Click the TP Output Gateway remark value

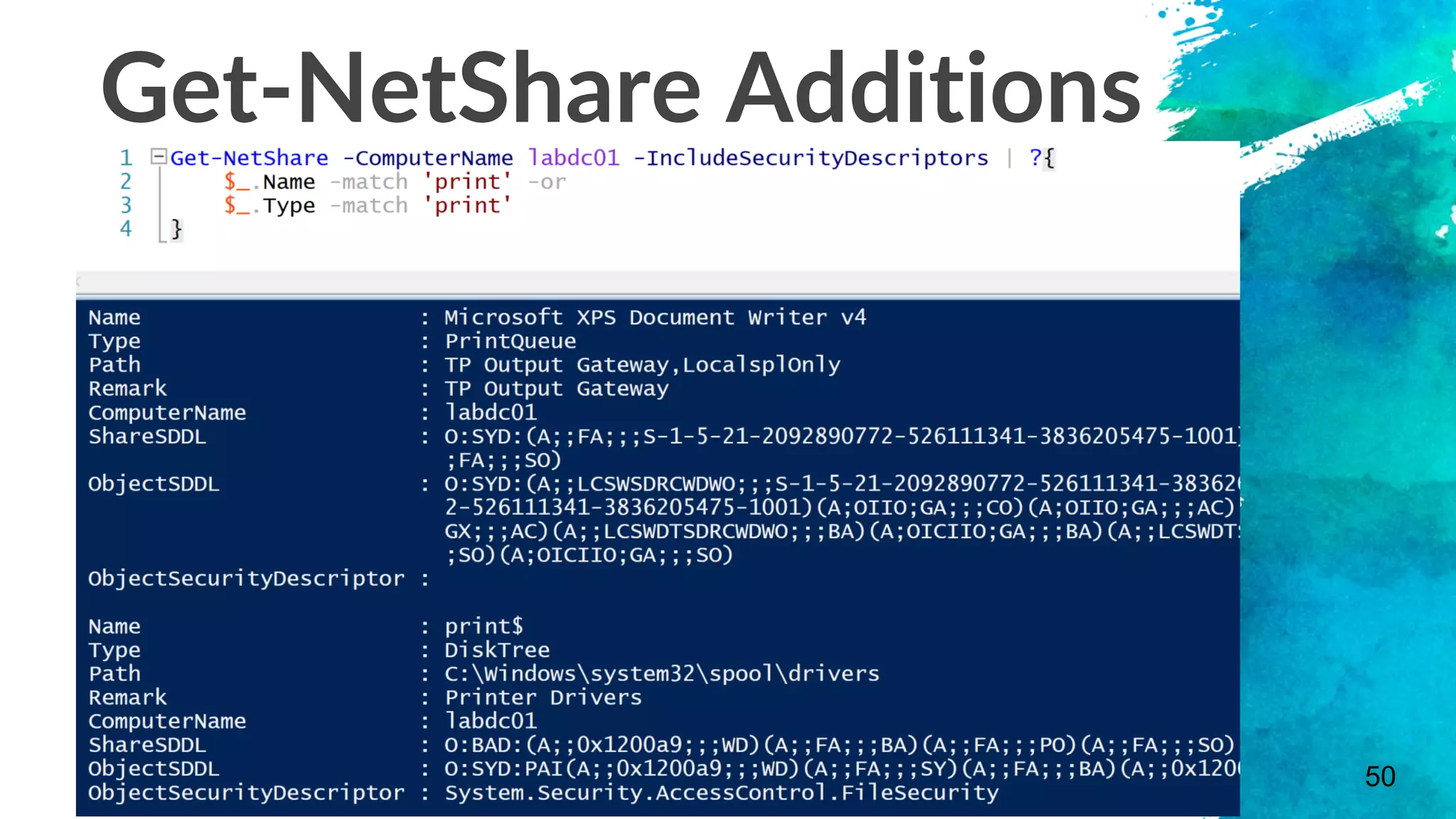pyautogui.click(x=557, y=389)
